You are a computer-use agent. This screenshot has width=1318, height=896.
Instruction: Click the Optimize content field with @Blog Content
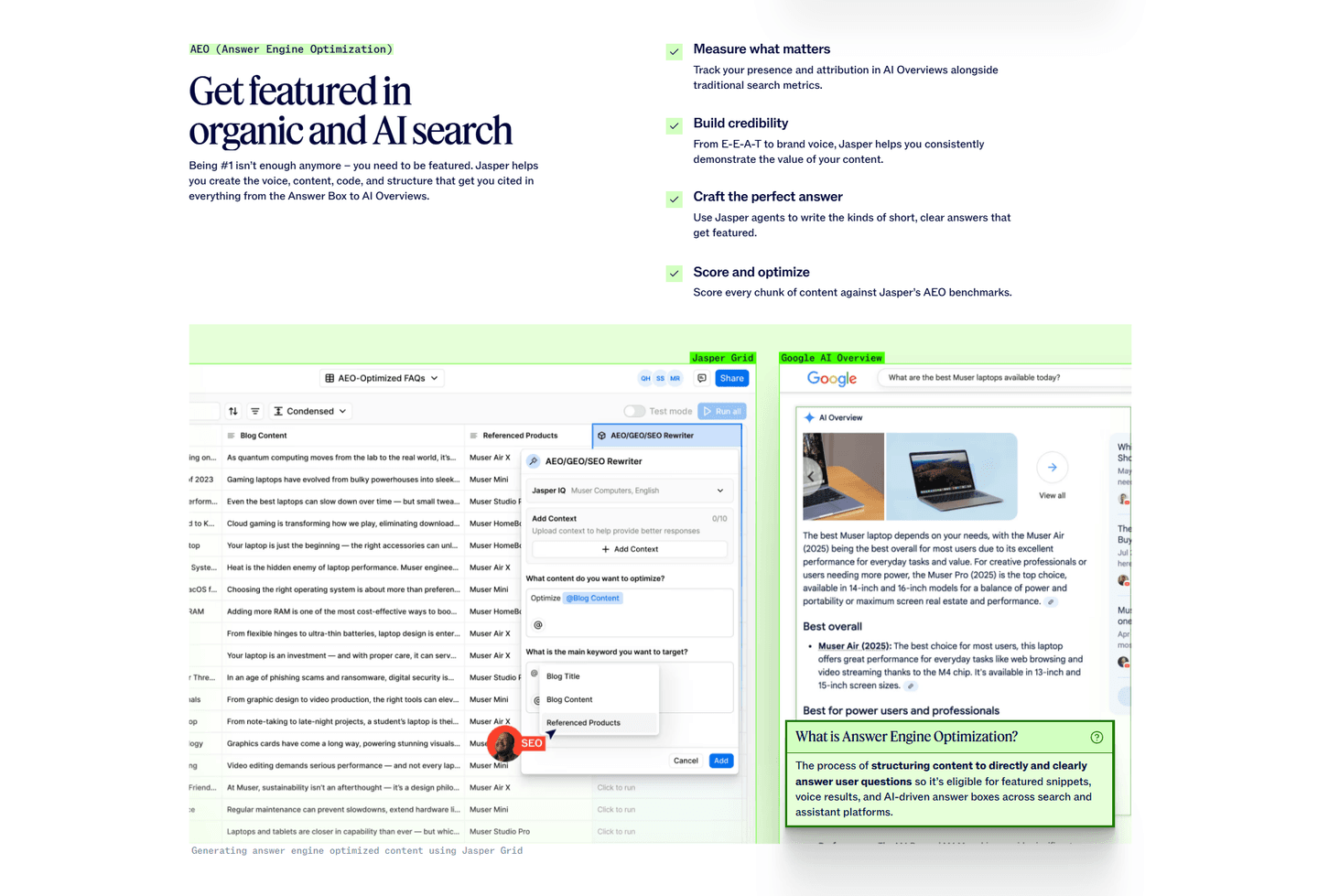(630, 612)
